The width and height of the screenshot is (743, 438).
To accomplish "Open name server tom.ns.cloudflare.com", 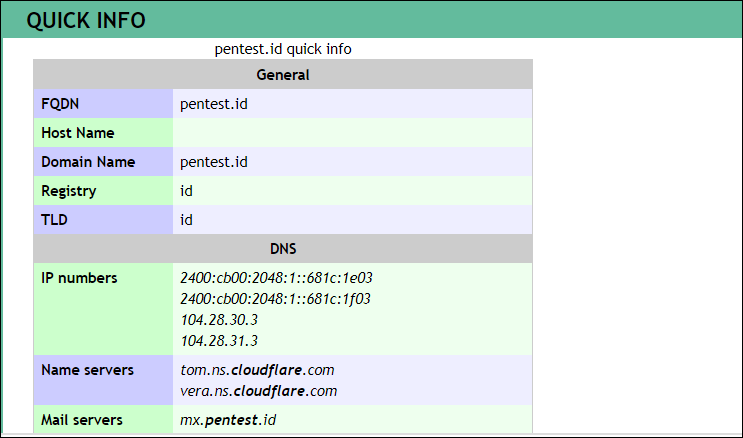I will [257, 370].
